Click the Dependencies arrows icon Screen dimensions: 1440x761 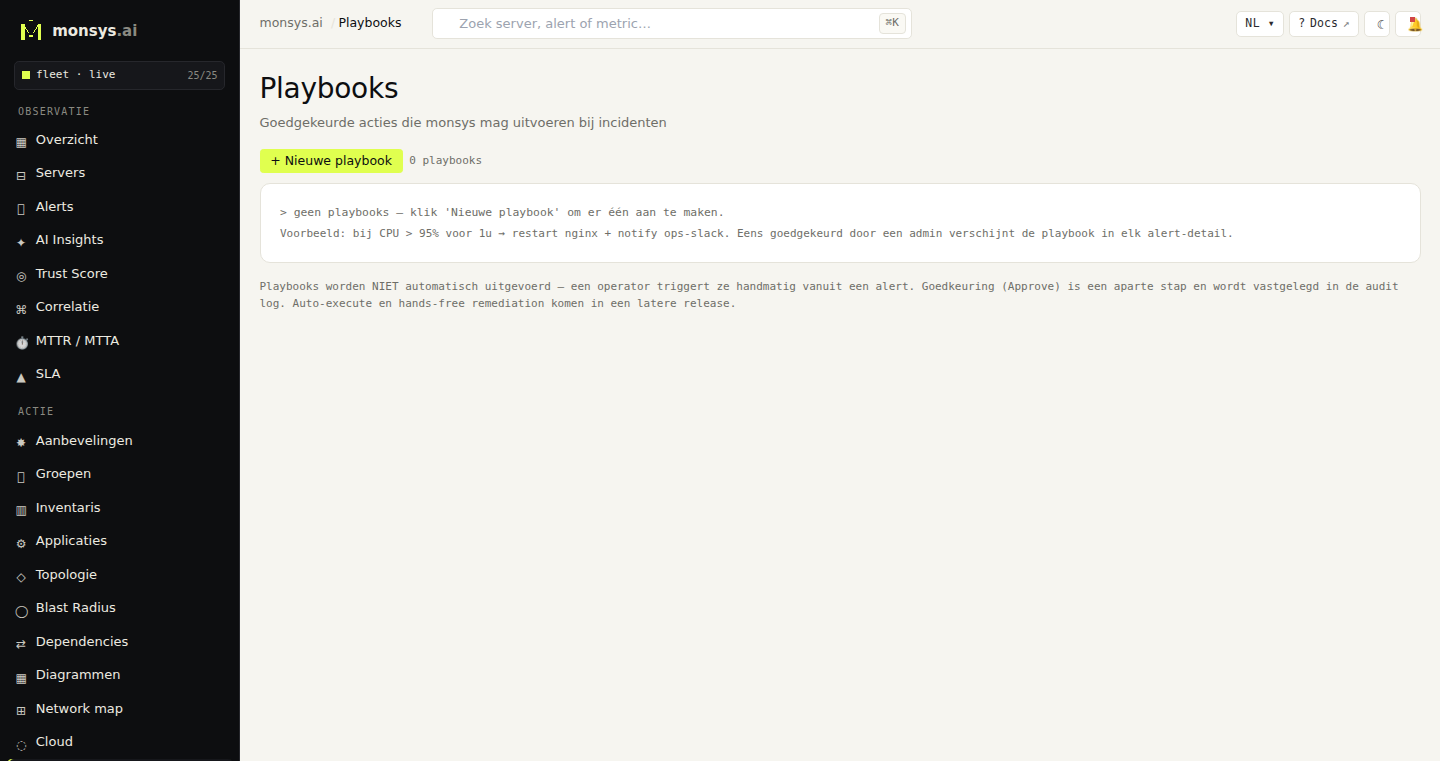tap(21, 645)
